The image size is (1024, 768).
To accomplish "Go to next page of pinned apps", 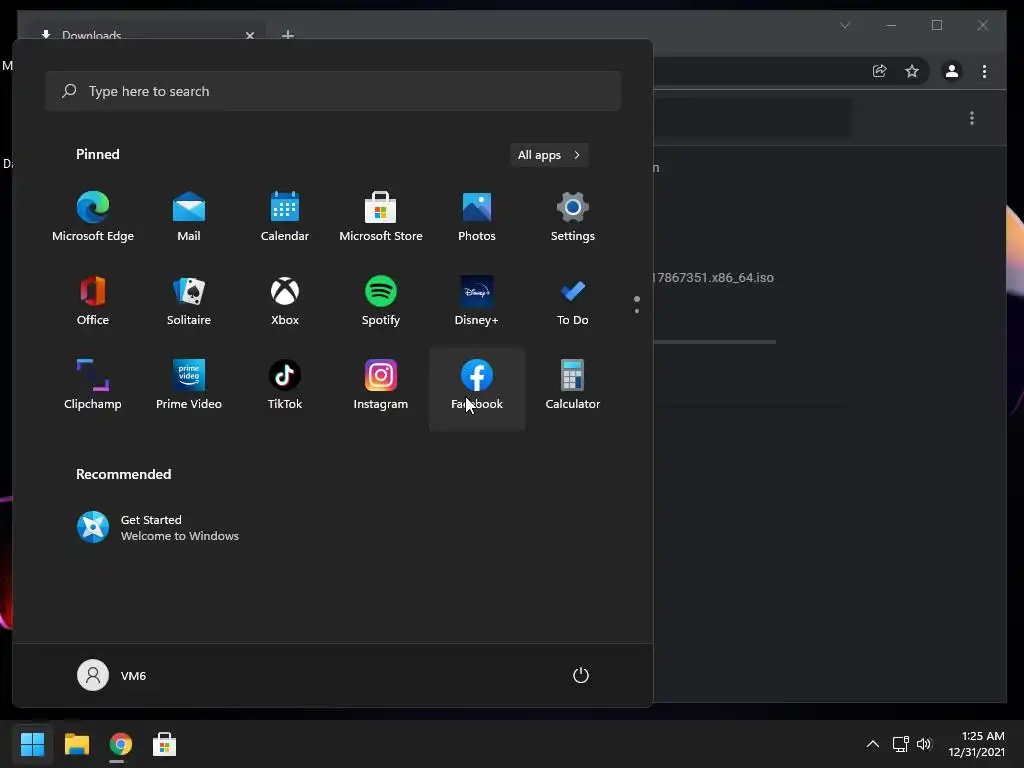I will [x=637, y=311].
